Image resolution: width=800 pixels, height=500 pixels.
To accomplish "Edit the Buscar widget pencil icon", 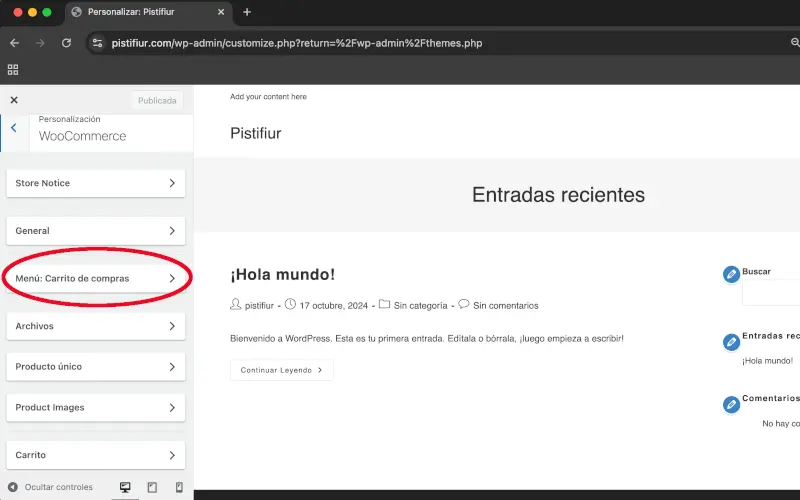I will 731,274.
